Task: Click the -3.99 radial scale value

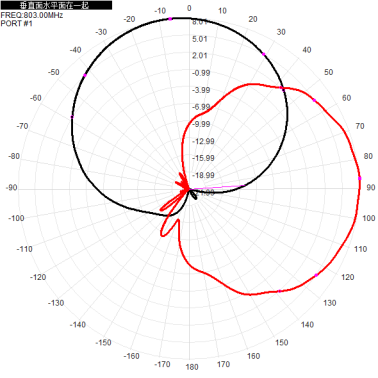Action: pos(201,90)
